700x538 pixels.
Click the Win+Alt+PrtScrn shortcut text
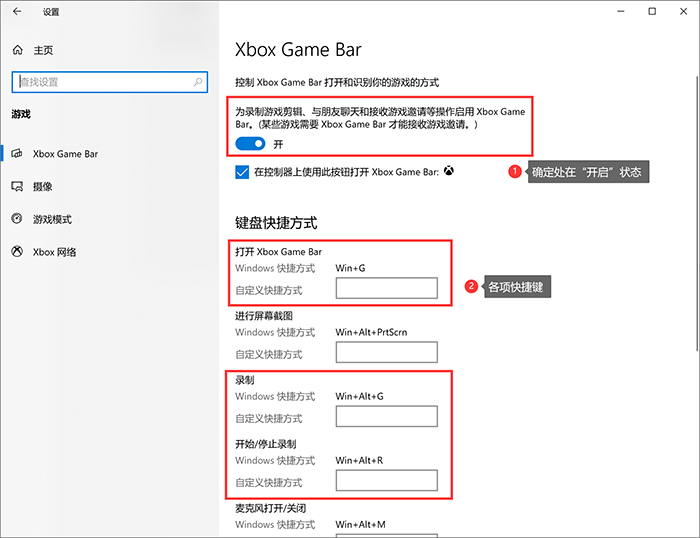(371, 332)
